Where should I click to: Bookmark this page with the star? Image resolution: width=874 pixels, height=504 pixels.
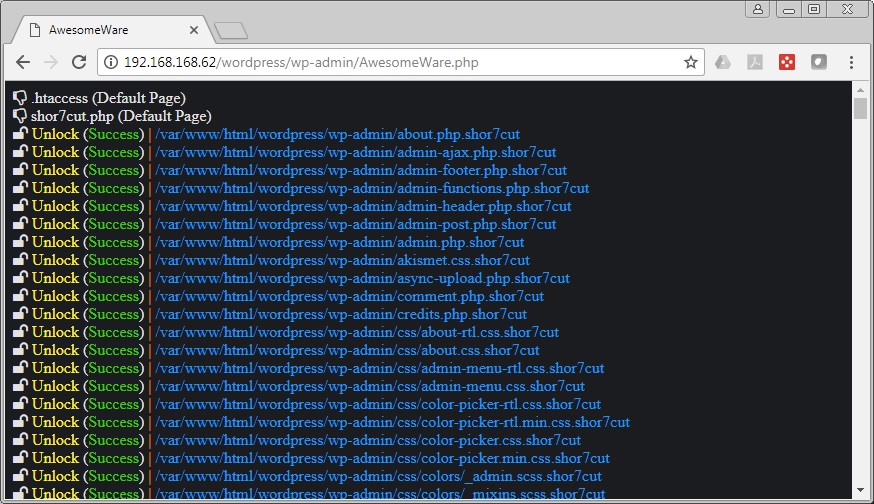(691, 62)
